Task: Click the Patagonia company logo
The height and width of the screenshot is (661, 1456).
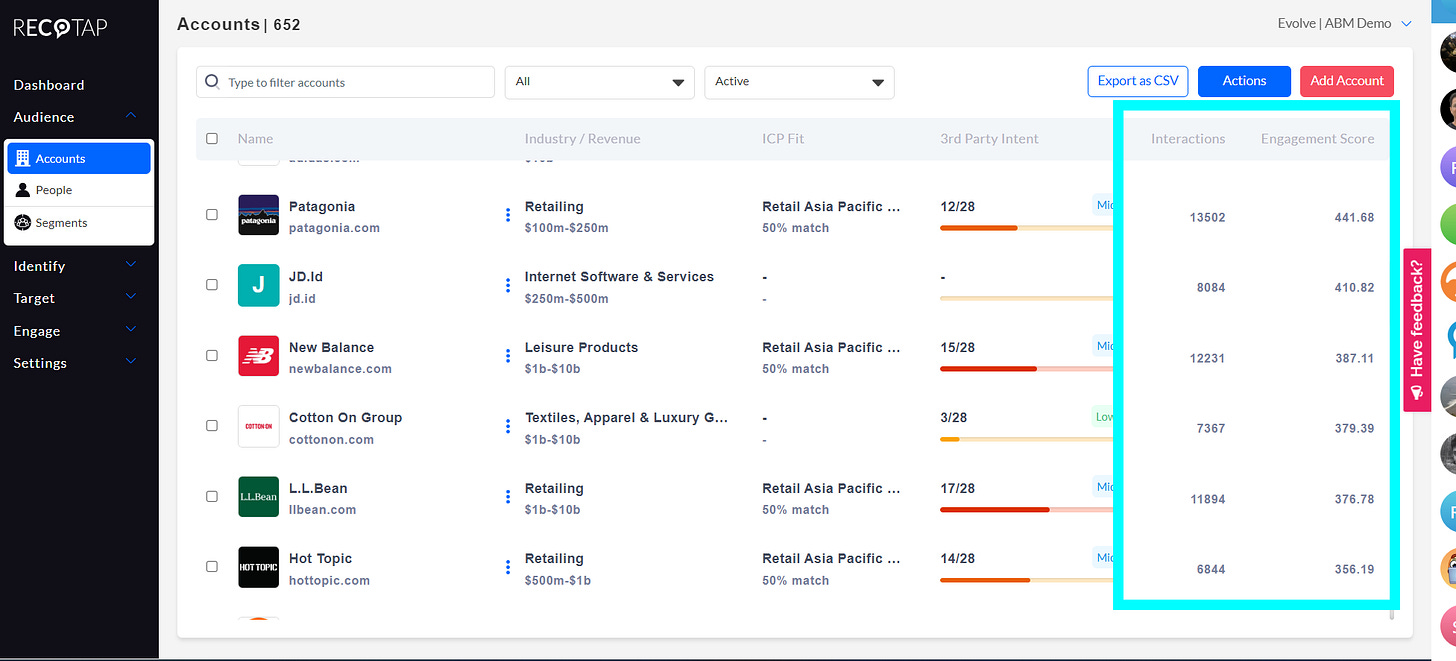Action: (x=258, y=215)
